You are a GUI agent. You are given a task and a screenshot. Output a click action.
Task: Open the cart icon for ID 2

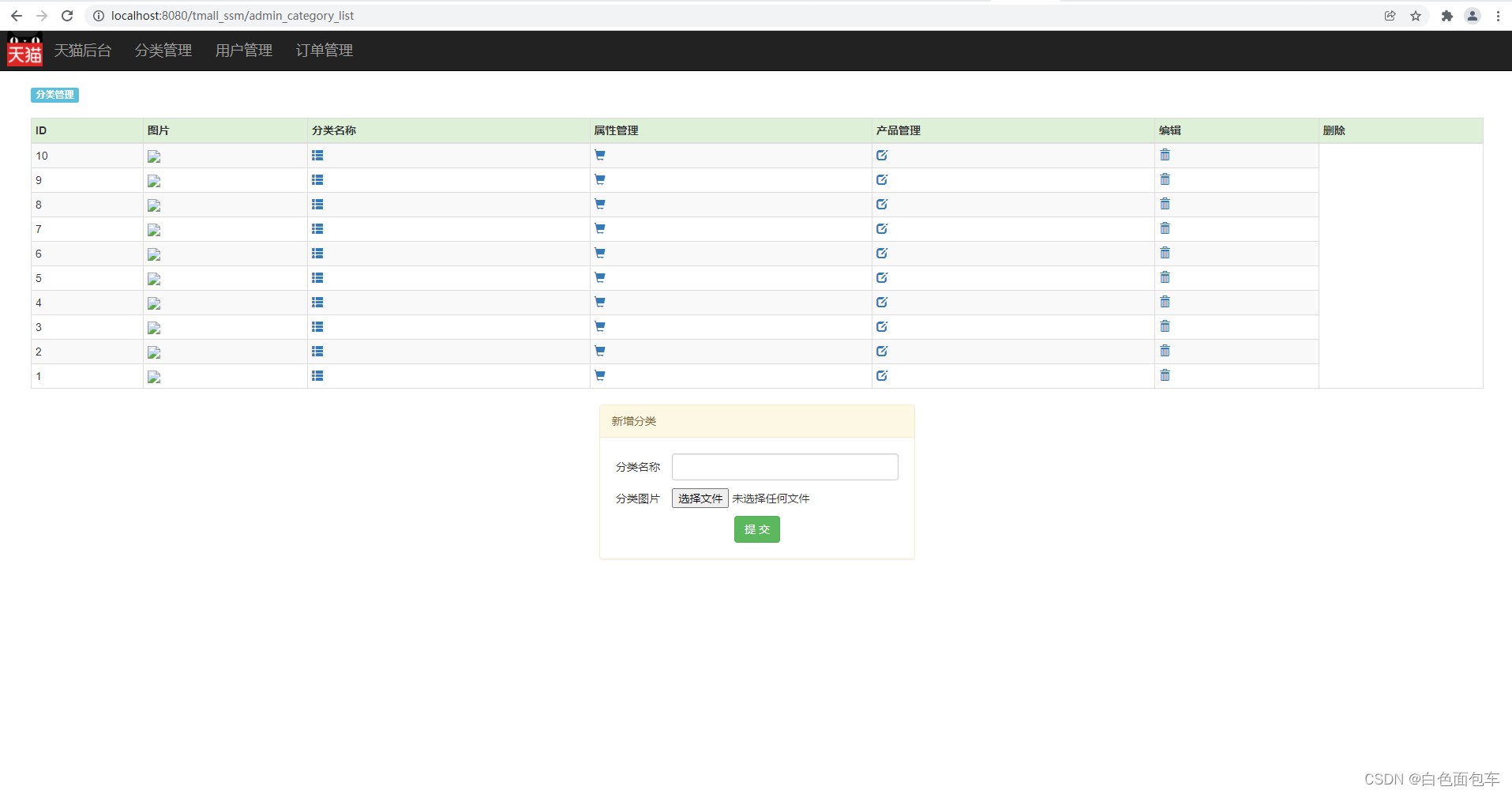pos(600,352)
